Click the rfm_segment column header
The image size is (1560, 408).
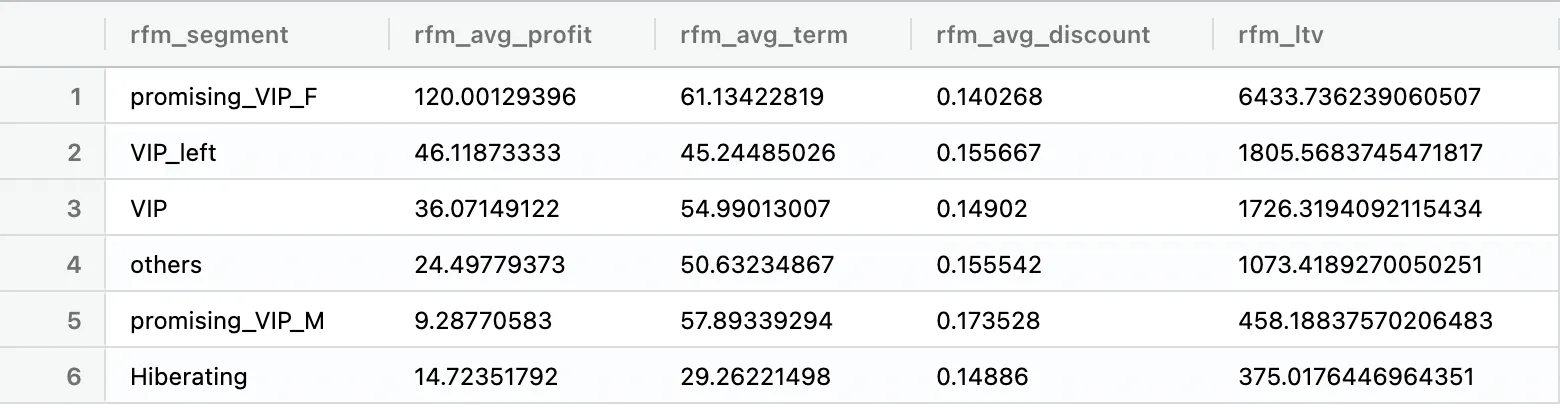(209, 35)
